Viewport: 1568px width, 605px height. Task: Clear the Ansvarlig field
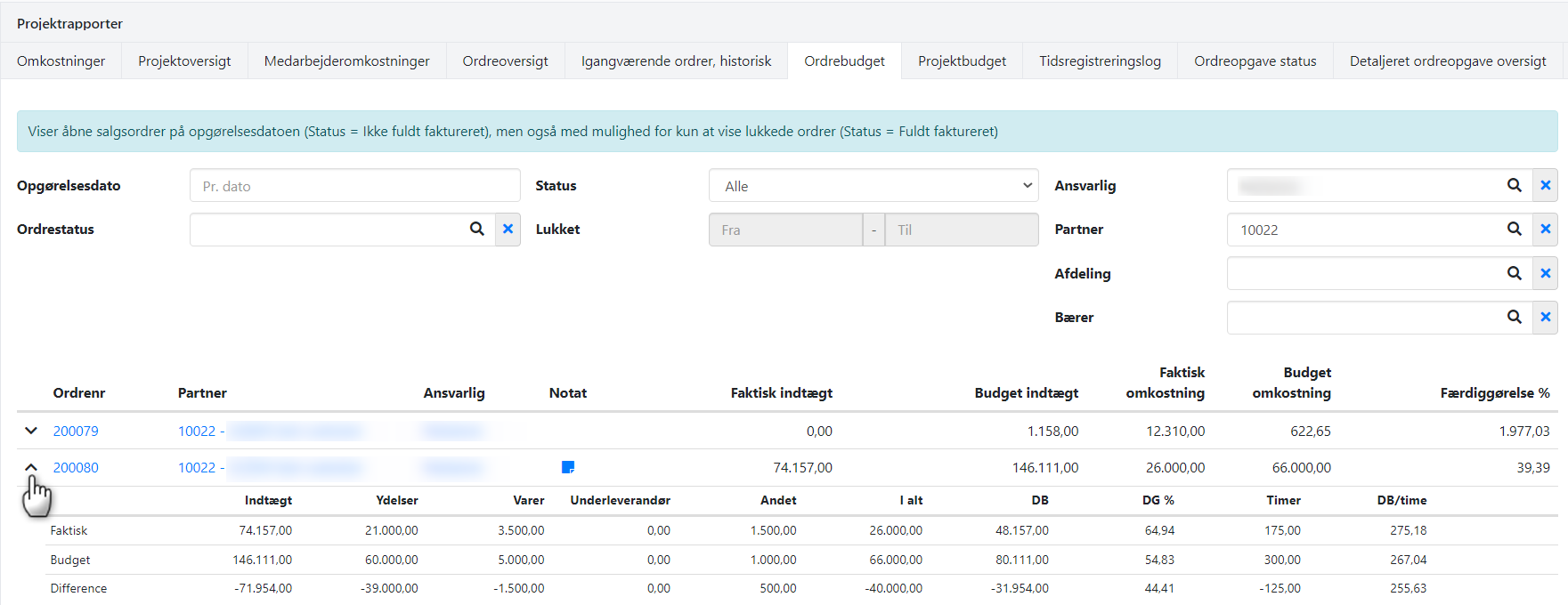pos(1545,185)
